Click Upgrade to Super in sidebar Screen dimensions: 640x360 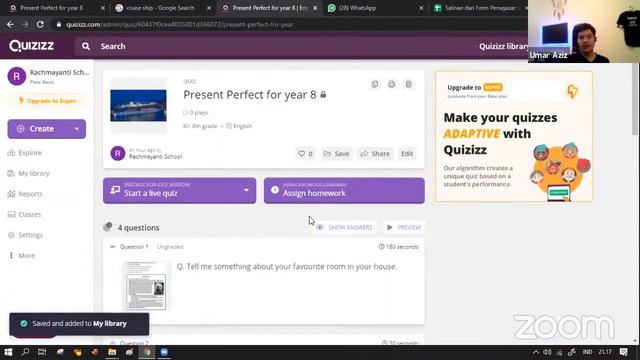click(x=47, y=101)
